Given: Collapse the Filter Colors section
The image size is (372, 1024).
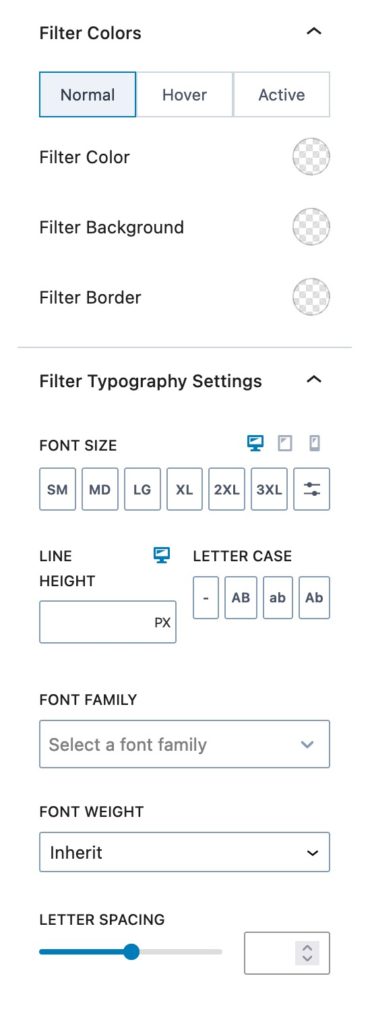Looking at the screenshot, I should [315, 31].
